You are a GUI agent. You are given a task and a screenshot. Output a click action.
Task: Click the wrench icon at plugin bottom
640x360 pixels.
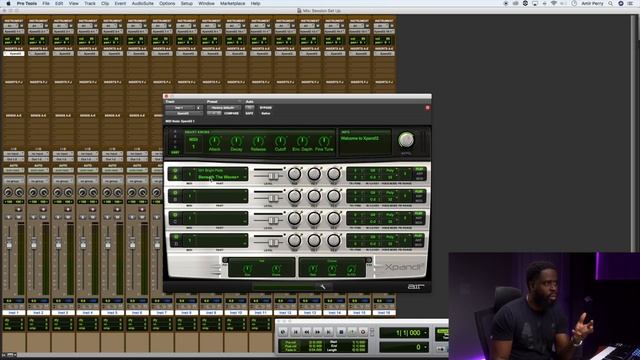click(x=323, y=287)
